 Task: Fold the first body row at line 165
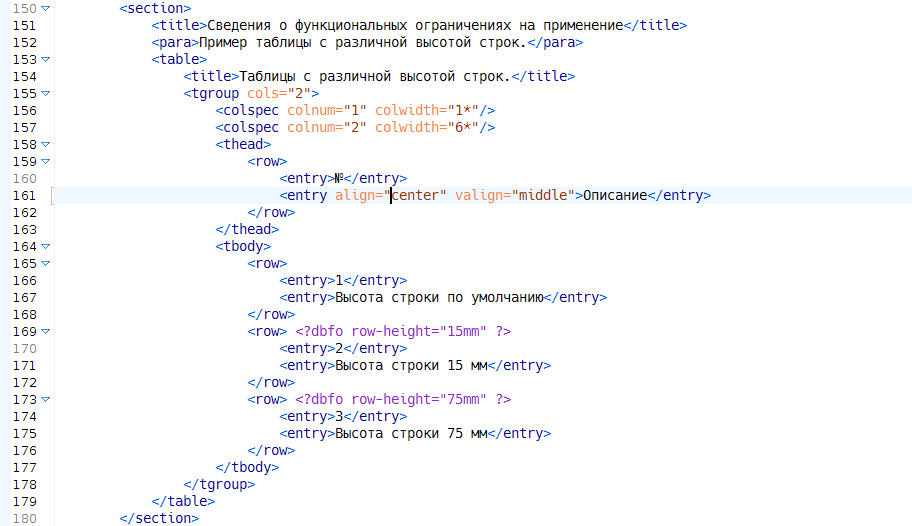click(x=46, y=264)
